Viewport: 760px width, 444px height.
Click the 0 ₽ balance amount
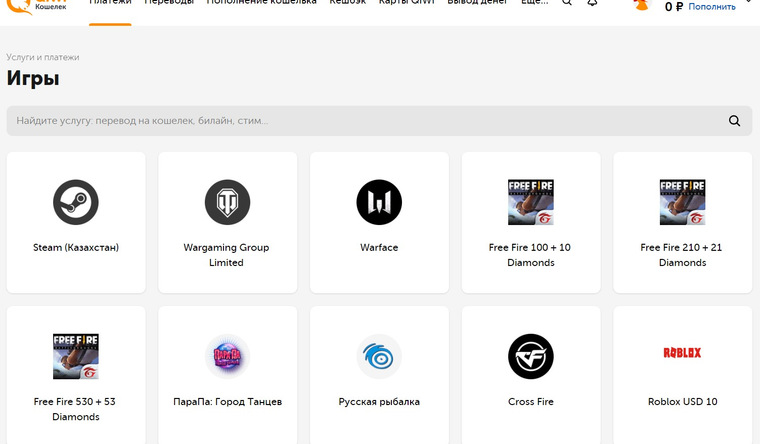(674, 7)
